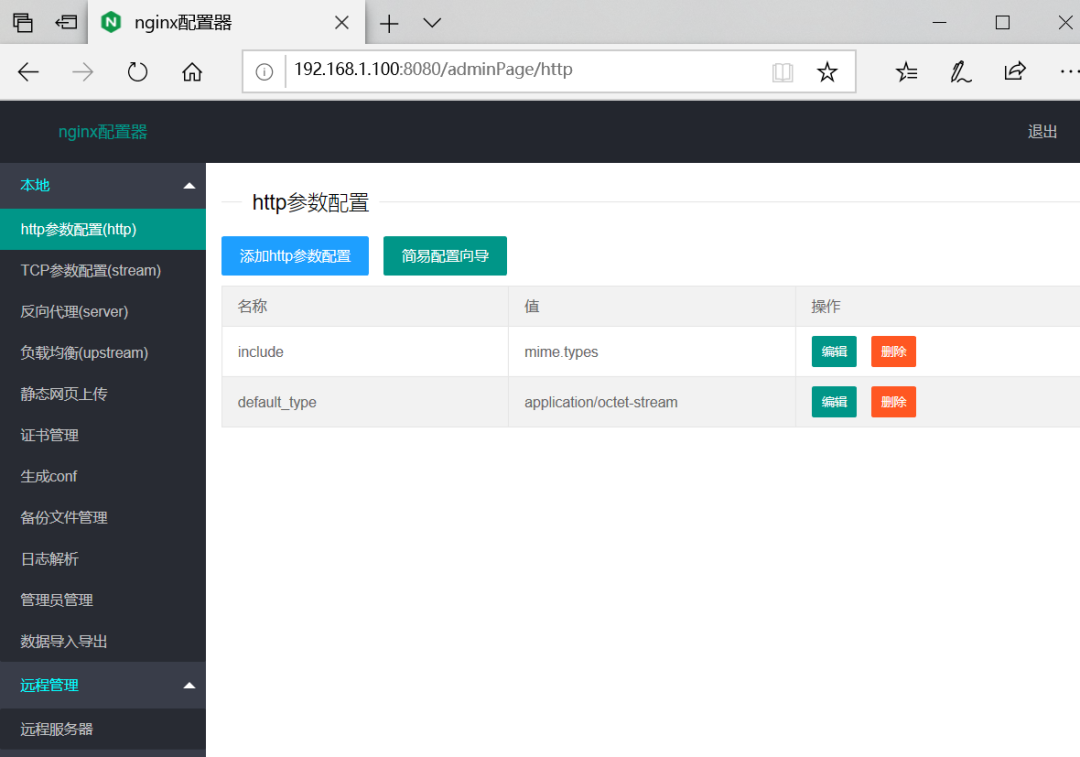Image resolution: width=1080 pixels, height=757 pixels.
Task: Click 退出 to log out
Action: pyautogui.click(x=1042, y=132)
